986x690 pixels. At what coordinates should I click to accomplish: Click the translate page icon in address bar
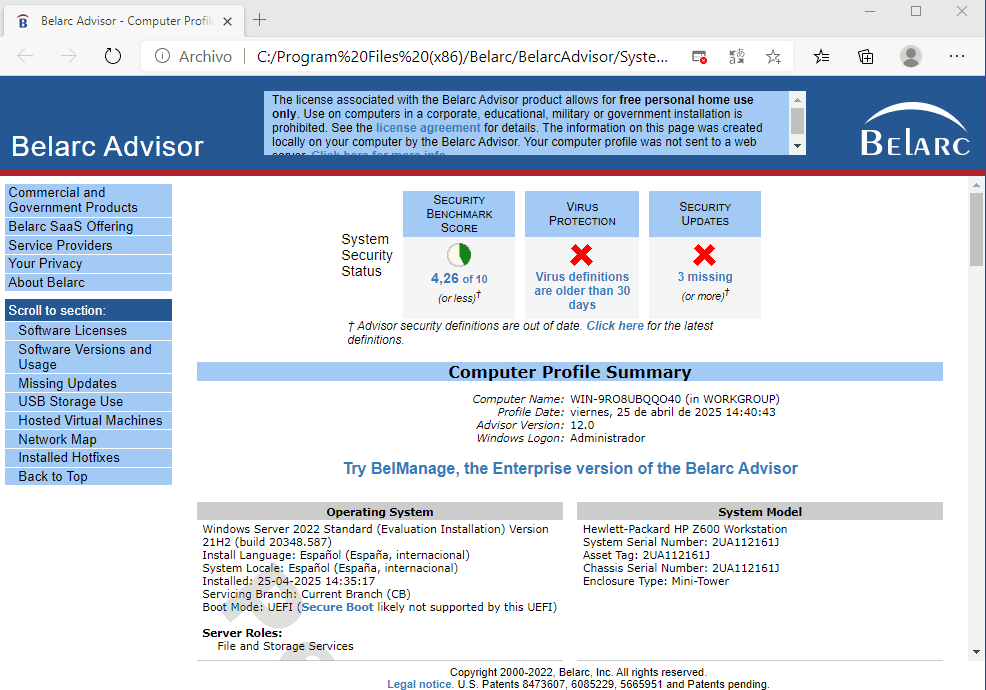tap(737, 57)
